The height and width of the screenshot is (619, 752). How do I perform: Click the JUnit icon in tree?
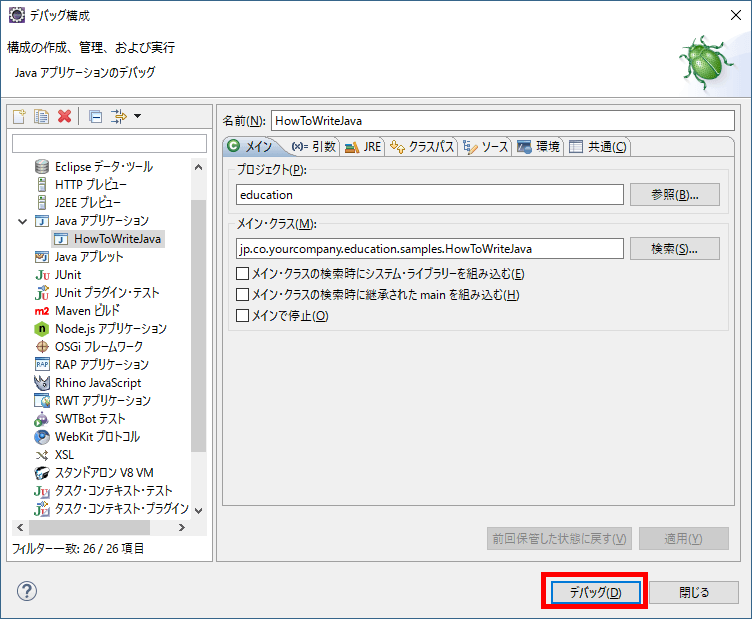42,275
